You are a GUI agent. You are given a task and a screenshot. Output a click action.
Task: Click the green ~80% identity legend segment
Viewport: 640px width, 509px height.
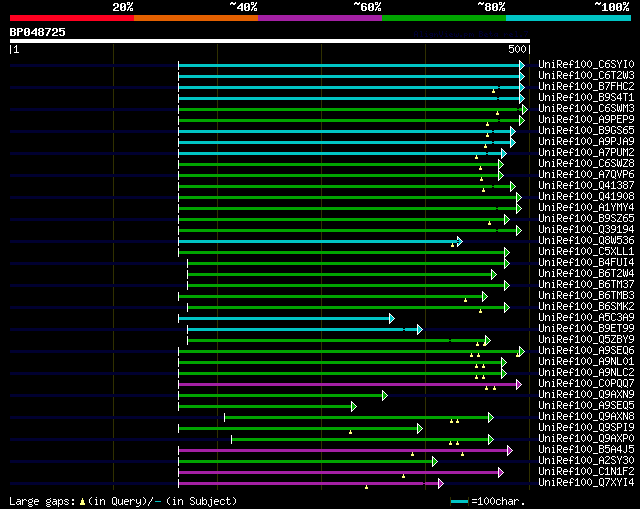click(444, 18)
